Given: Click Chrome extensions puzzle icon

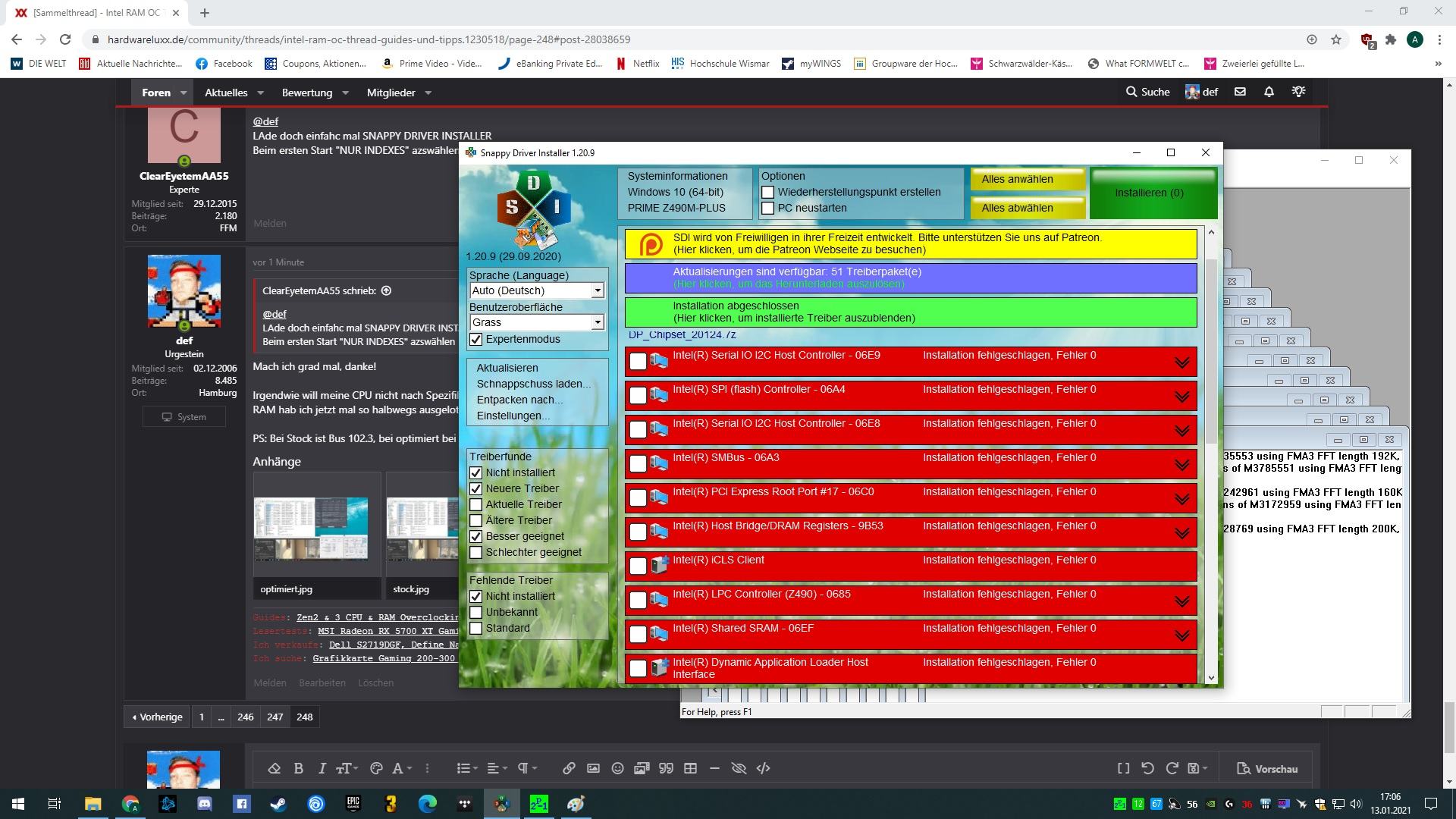Looking at the screenshot, I should coord(1391,39).
